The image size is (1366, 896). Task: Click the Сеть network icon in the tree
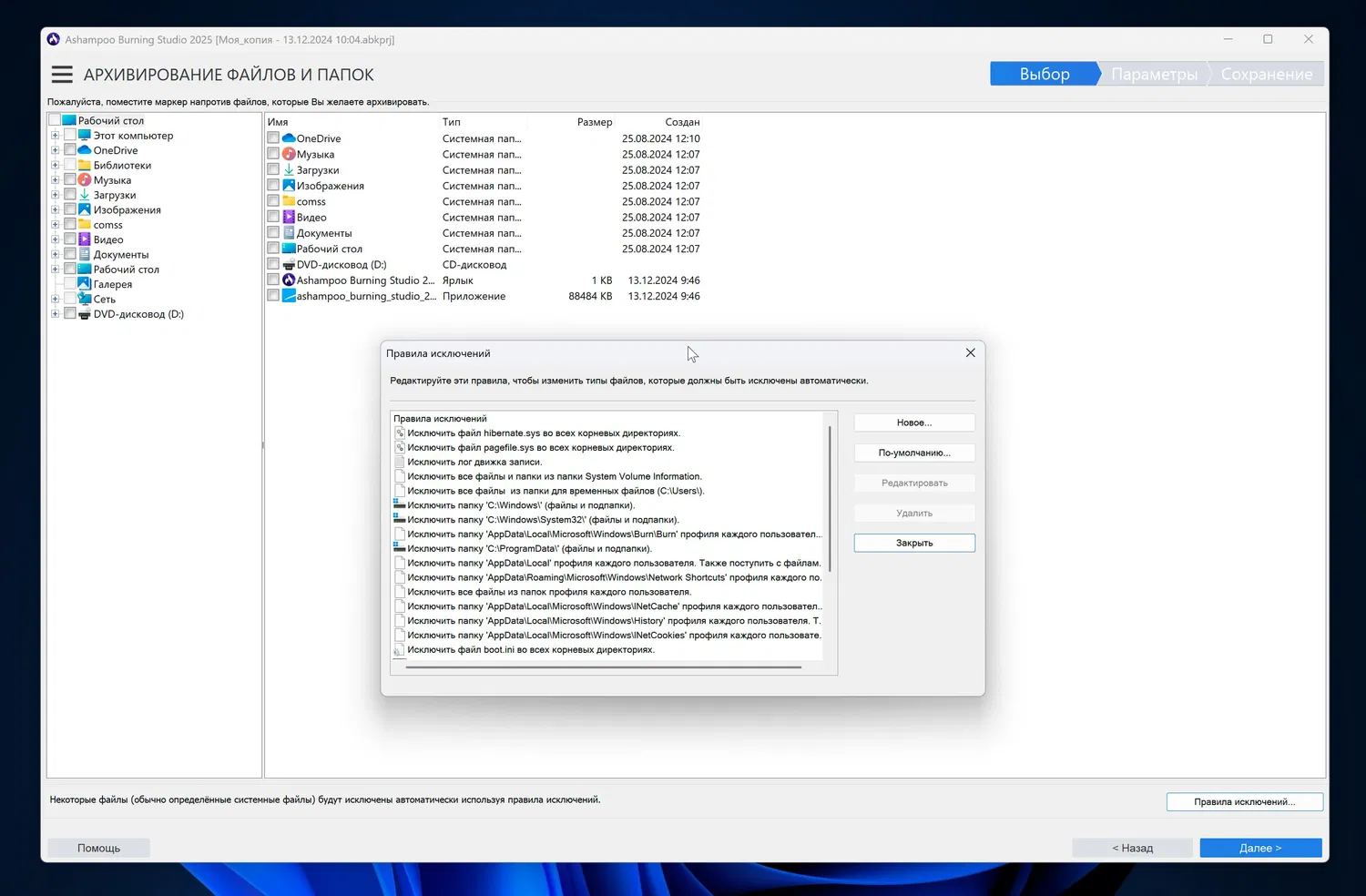(85, 299)
